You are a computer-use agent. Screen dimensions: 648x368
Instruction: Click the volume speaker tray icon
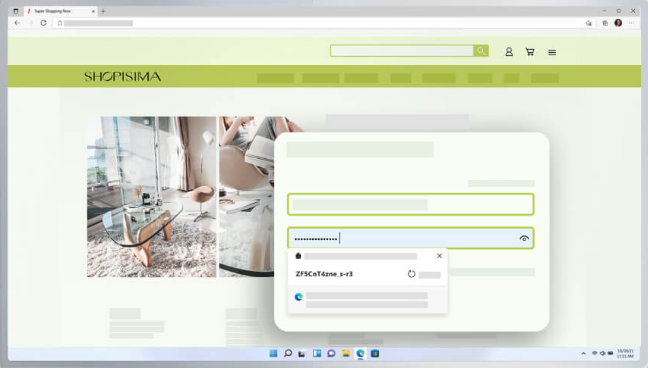pos(603,353)
